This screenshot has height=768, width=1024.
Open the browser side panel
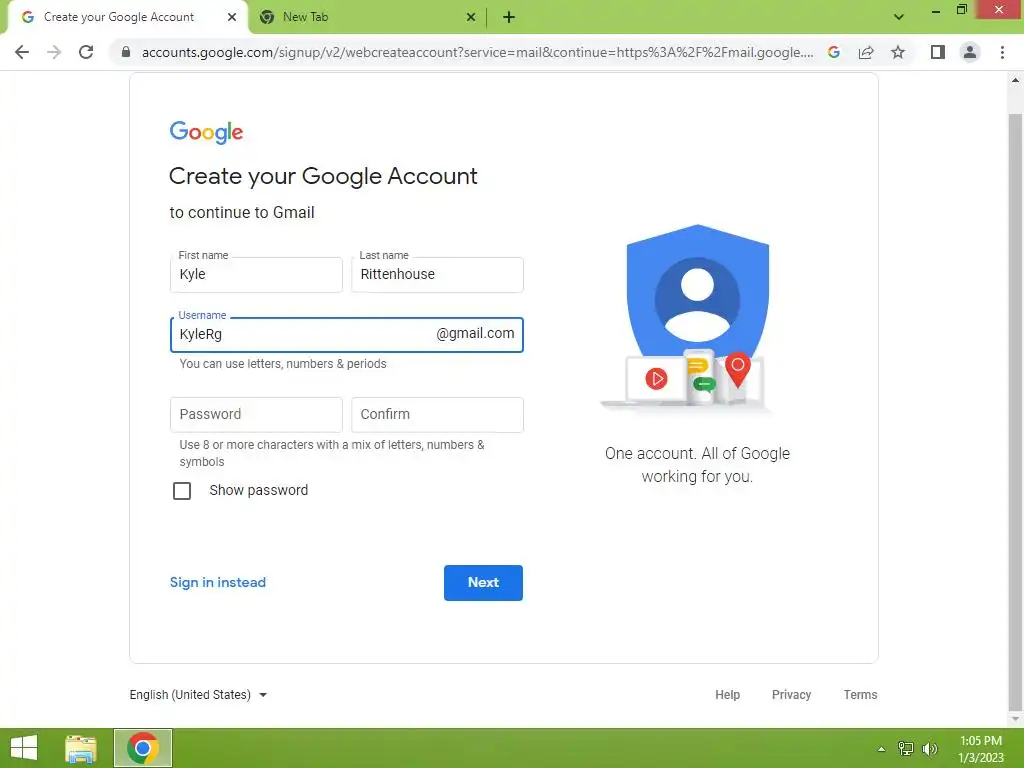(x=938, y=52)
